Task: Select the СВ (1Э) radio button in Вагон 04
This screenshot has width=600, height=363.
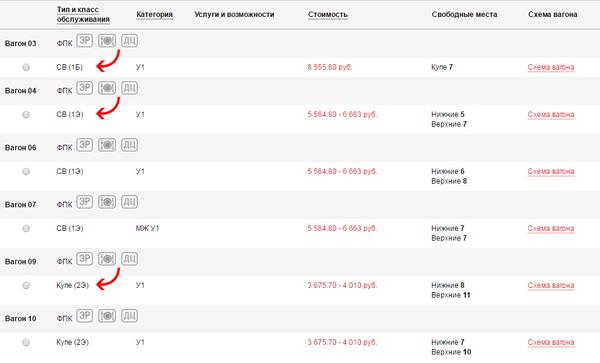Action: coord(26,115)
